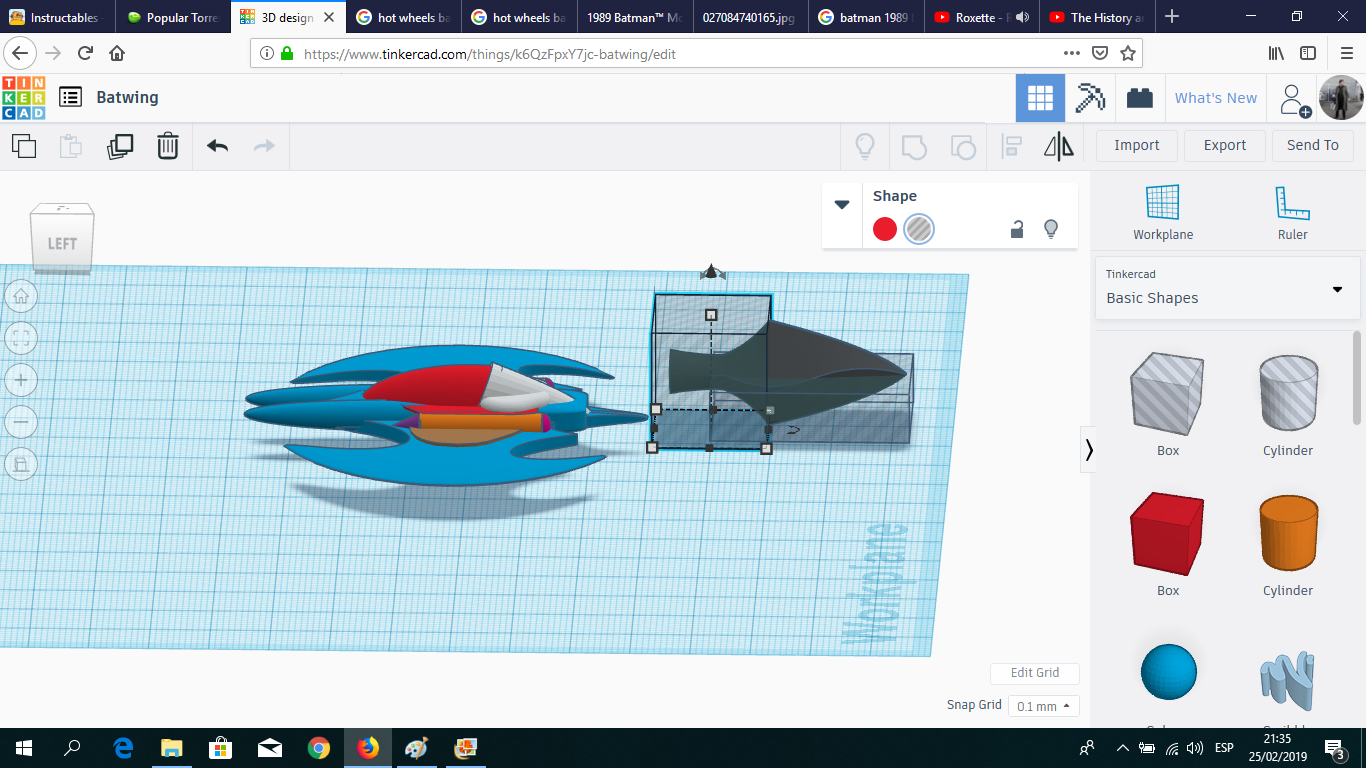Open the Snap Grid 0.1 mm dropdown
The image size is (1366, 768).
click(x=1043, y=706)
